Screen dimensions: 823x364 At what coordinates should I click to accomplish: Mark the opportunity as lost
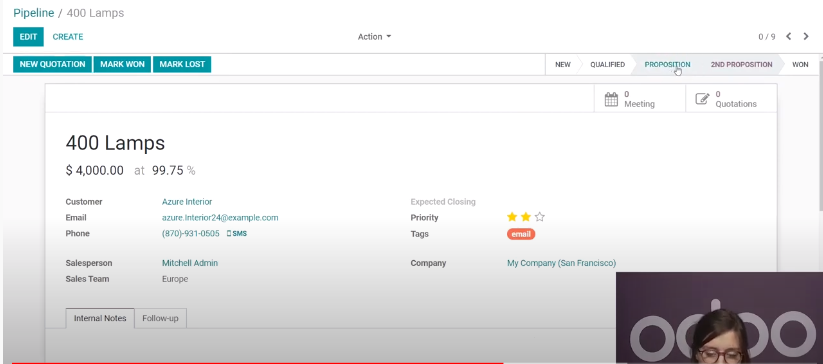pyautogui.click(x=182, y=65)
